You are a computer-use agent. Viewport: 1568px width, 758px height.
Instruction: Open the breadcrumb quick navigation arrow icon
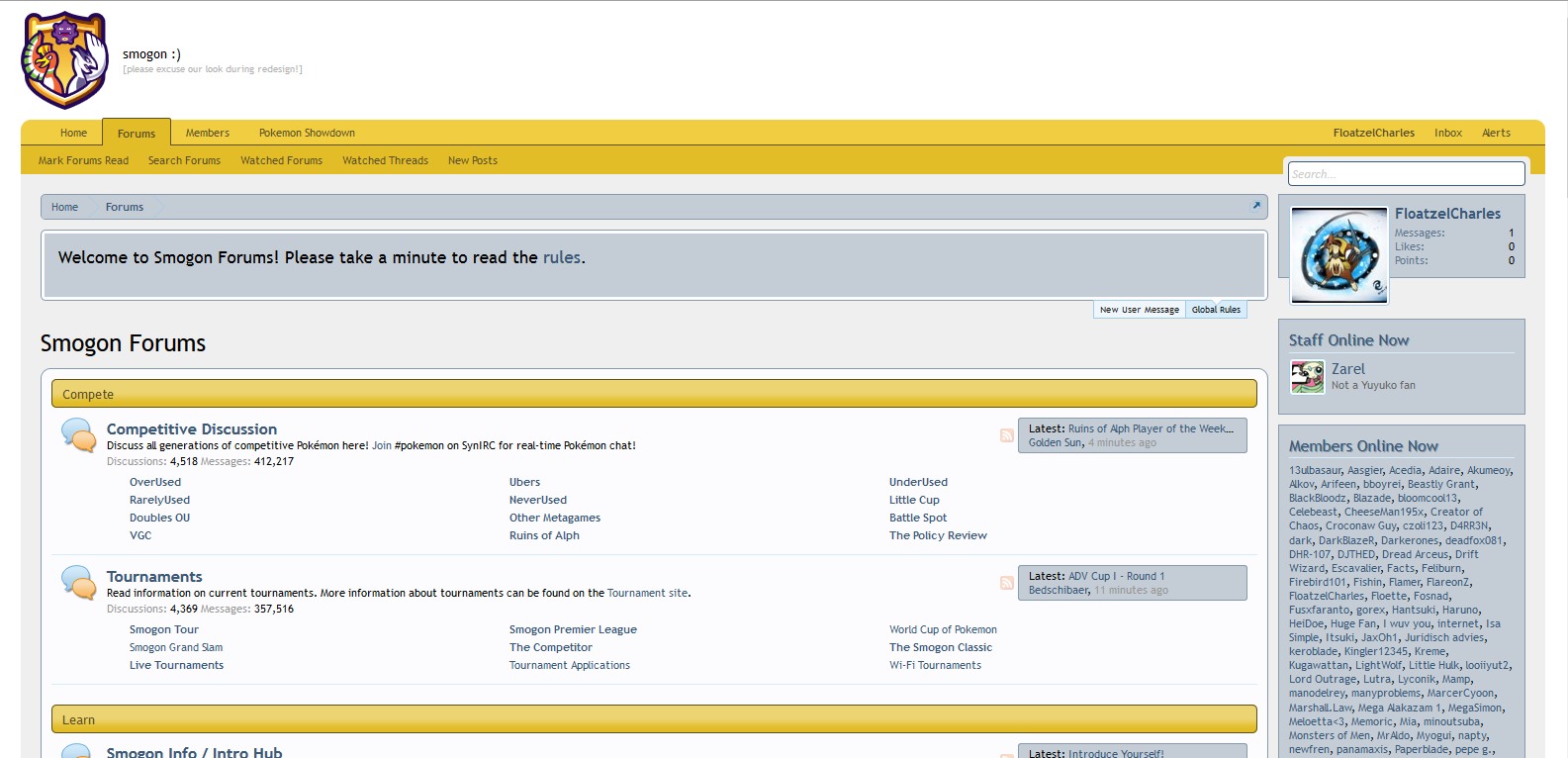point(1255,206)
